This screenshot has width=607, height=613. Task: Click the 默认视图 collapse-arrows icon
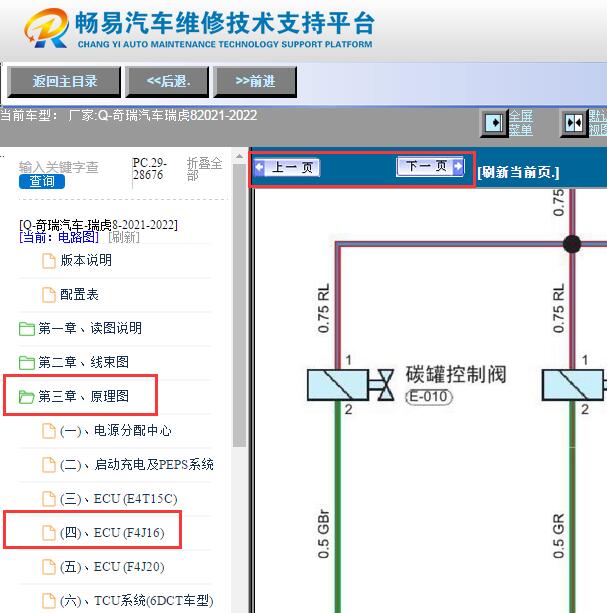click(574, 123)
